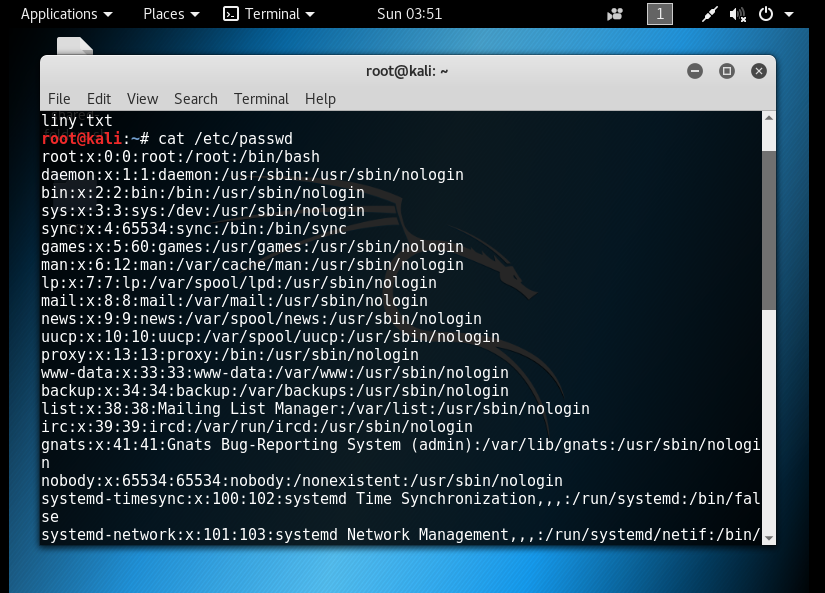Open the Search menu

(x=196, y=99)
